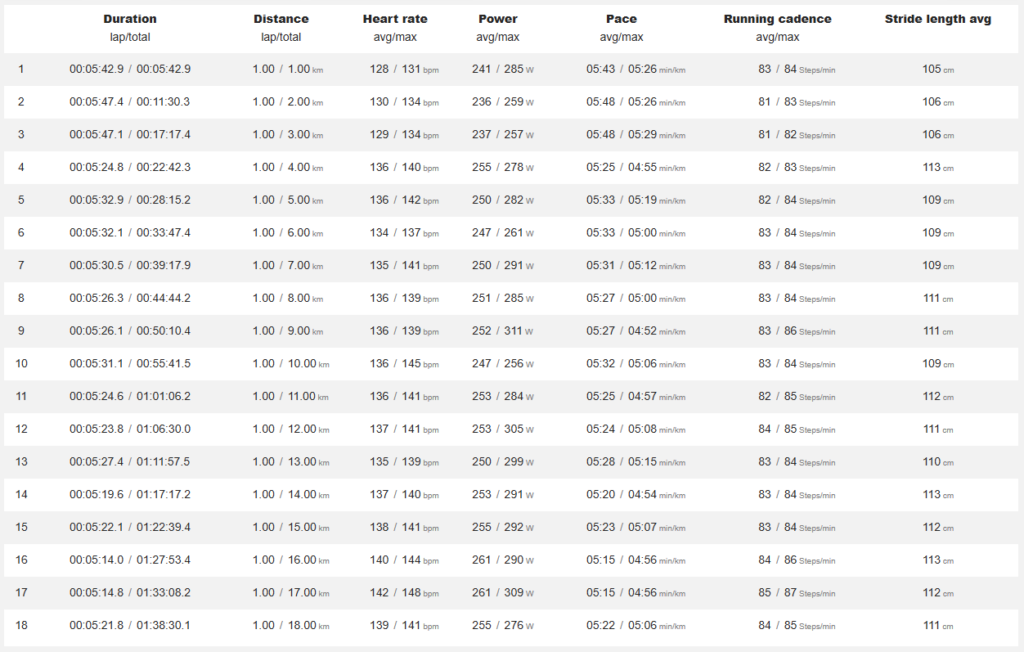Click lap 16 pace 05:15 value
Image resolution: width=1024 pixels, height=652 pixels.
coord(600,560)
